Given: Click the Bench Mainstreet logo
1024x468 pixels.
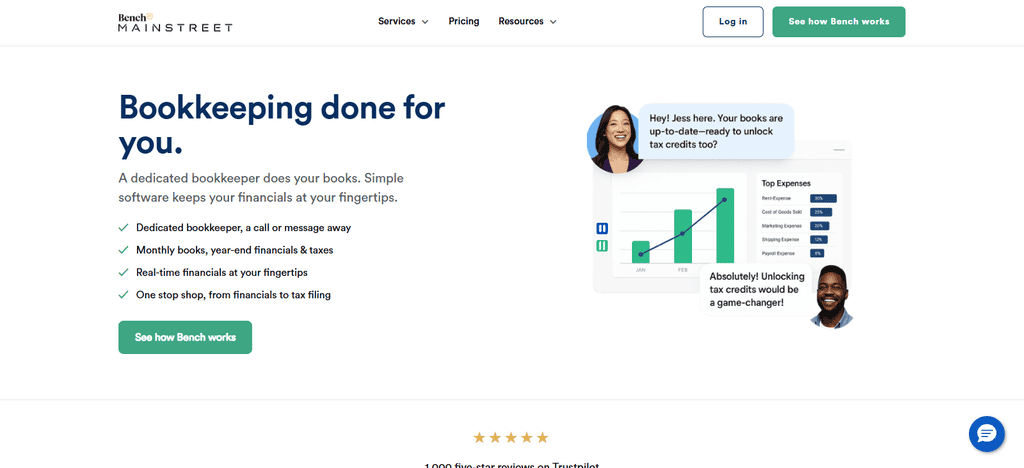Looking at the screenshot, I should click(x=175, y=22).
